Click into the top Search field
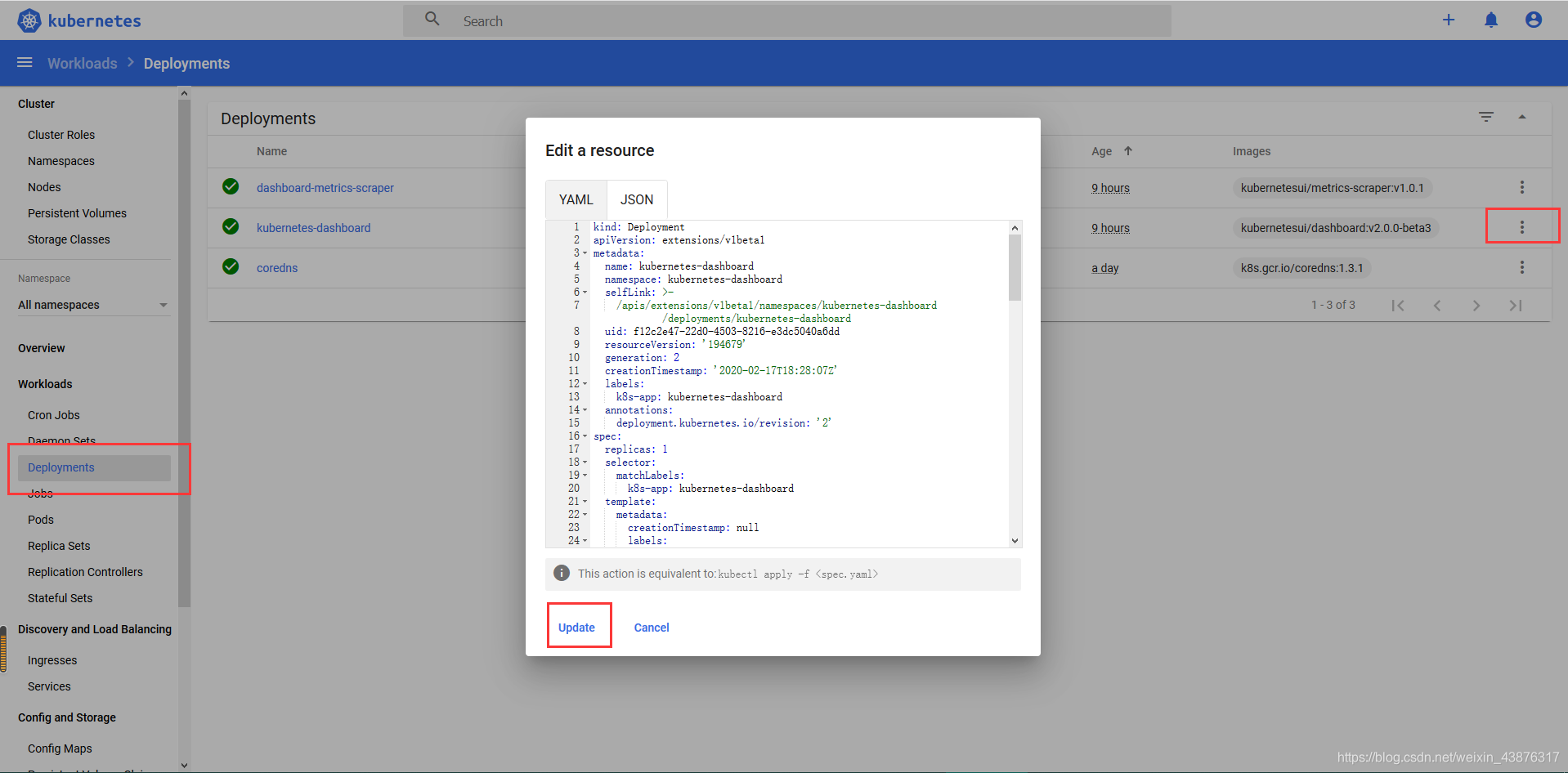 click(x=786, y=21)
